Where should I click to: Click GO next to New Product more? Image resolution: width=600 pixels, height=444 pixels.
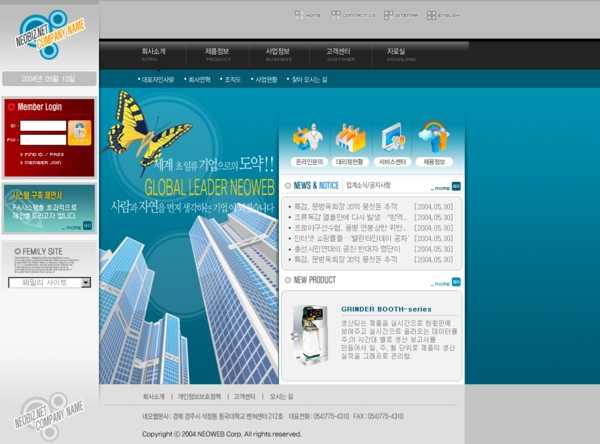[x=456, y=282]
